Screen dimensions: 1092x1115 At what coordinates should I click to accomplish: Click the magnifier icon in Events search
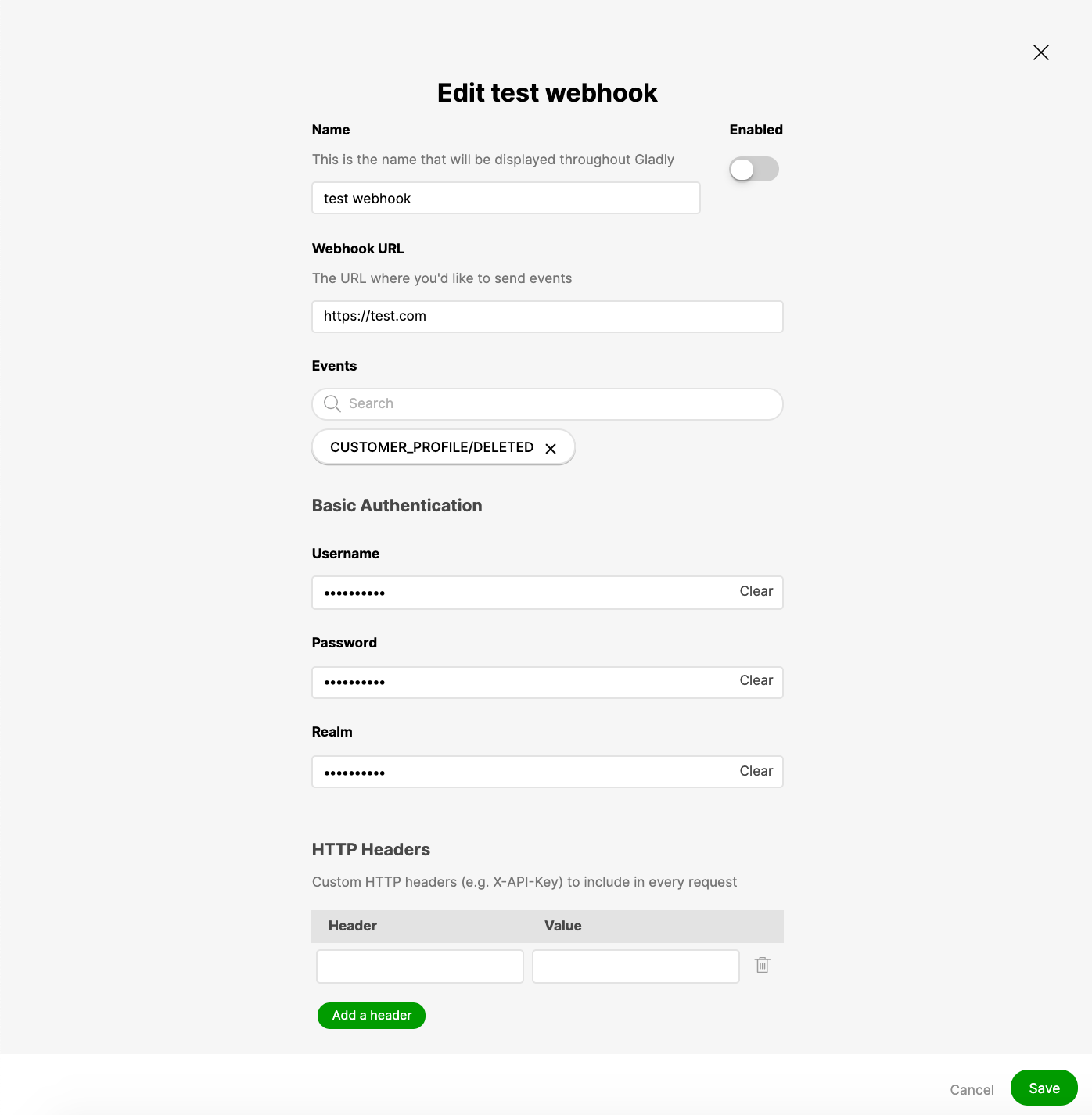point(332,403)
